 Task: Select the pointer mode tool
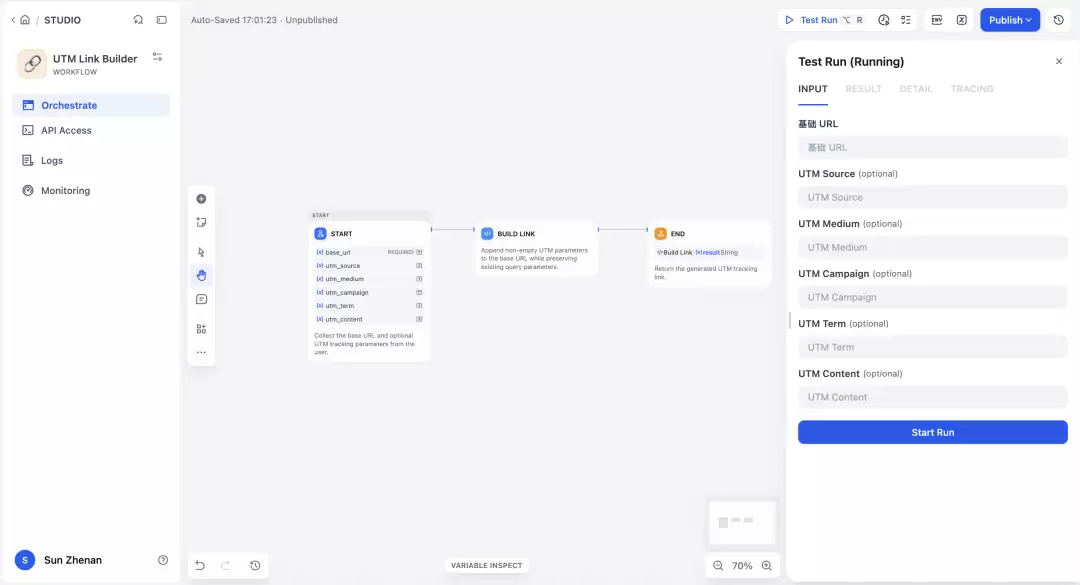tap(201, 252)
